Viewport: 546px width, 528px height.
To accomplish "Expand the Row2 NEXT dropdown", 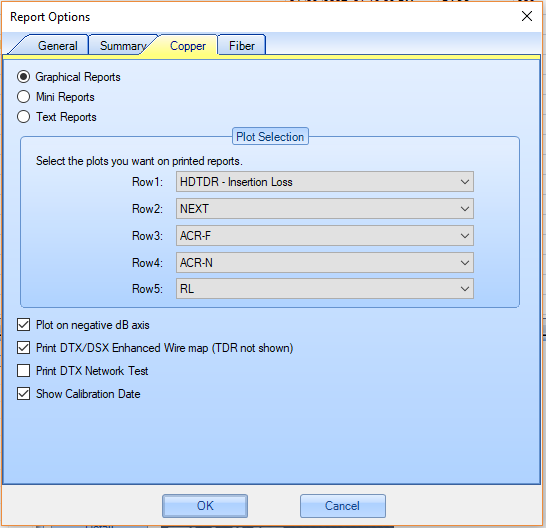I will click(325, 209).
